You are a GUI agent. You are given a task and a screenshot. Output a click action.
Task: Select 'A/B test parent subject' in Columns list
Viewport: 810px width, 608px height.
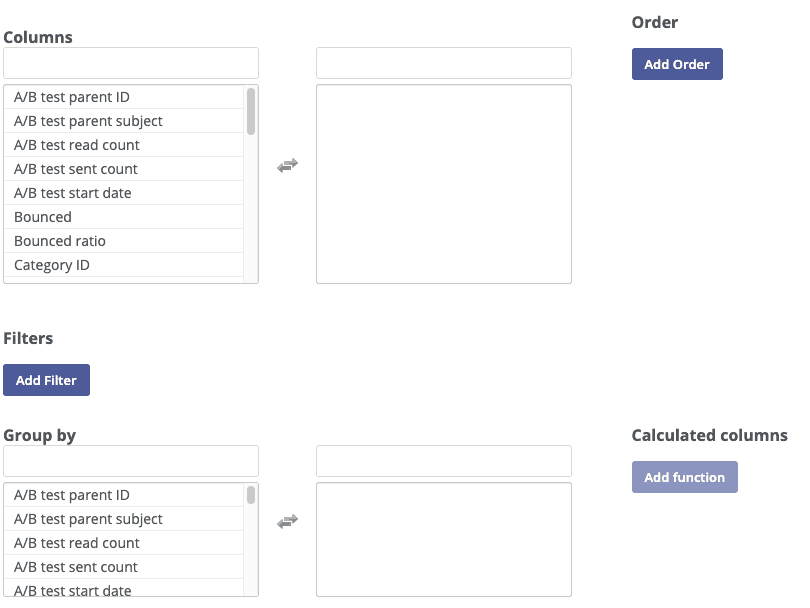pyautogui.click(x=123, y=121)
